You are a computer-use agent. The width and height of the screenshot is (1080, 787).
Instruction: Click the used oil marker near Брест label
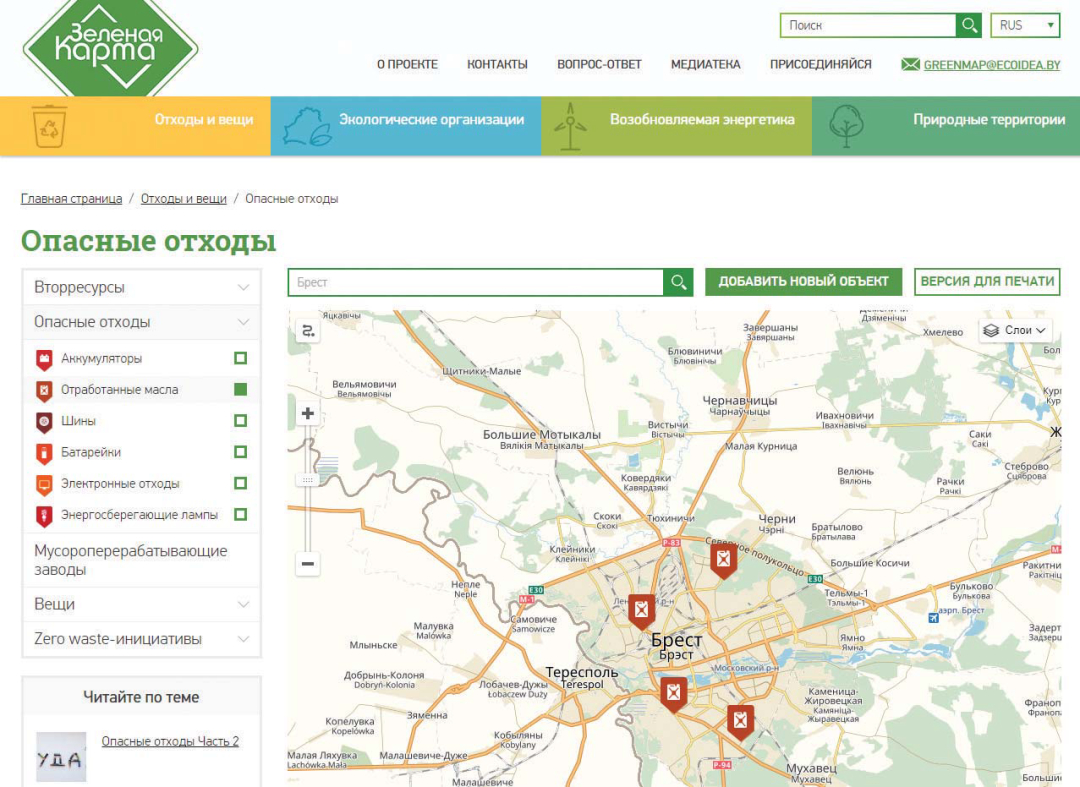642,609
